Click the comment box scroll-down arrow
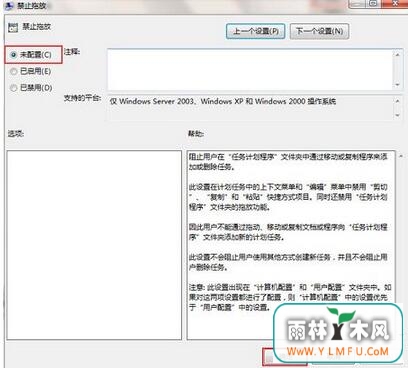408x368 pixels. [398, 85]
